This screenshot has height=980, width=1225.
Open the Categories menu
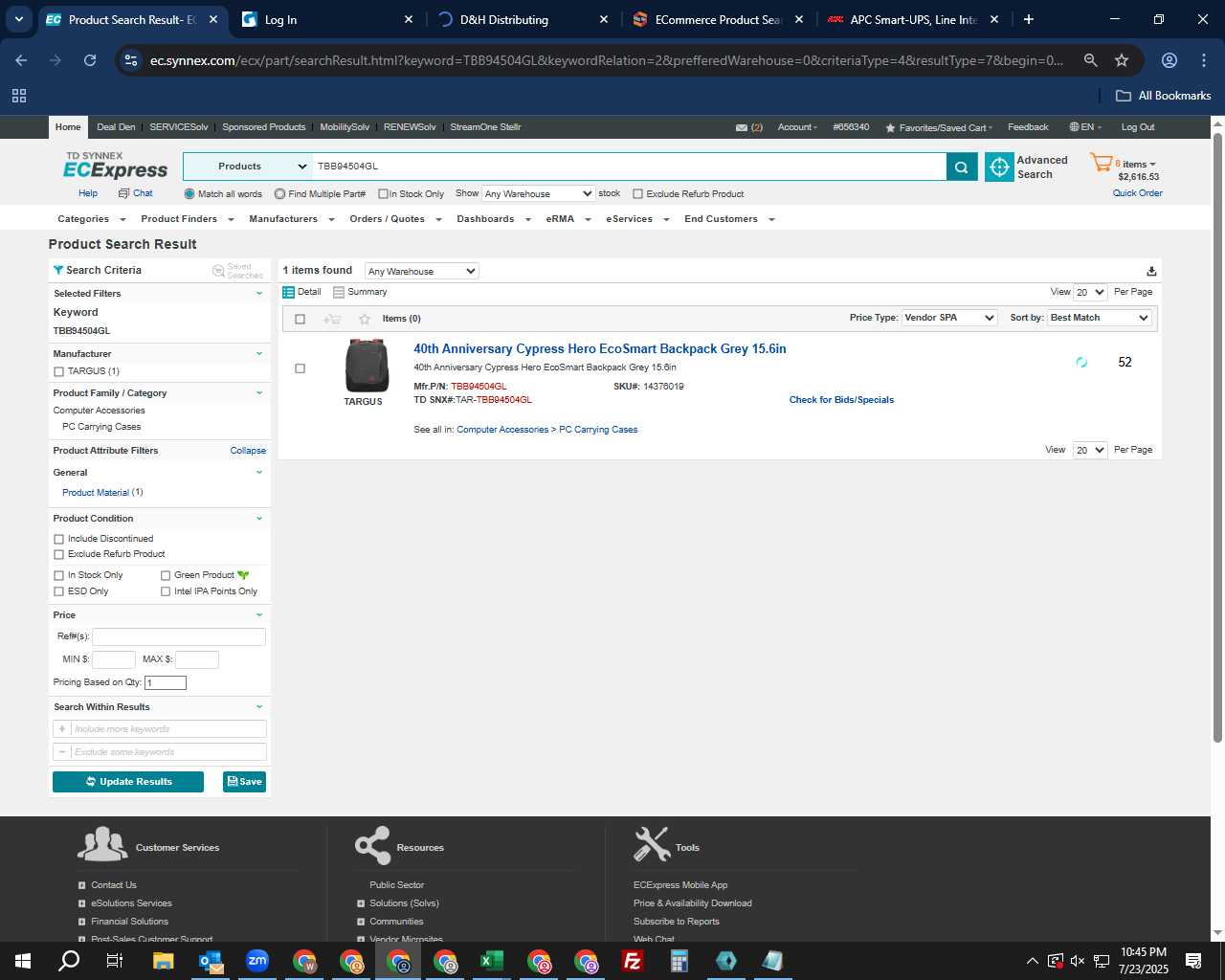92,219
